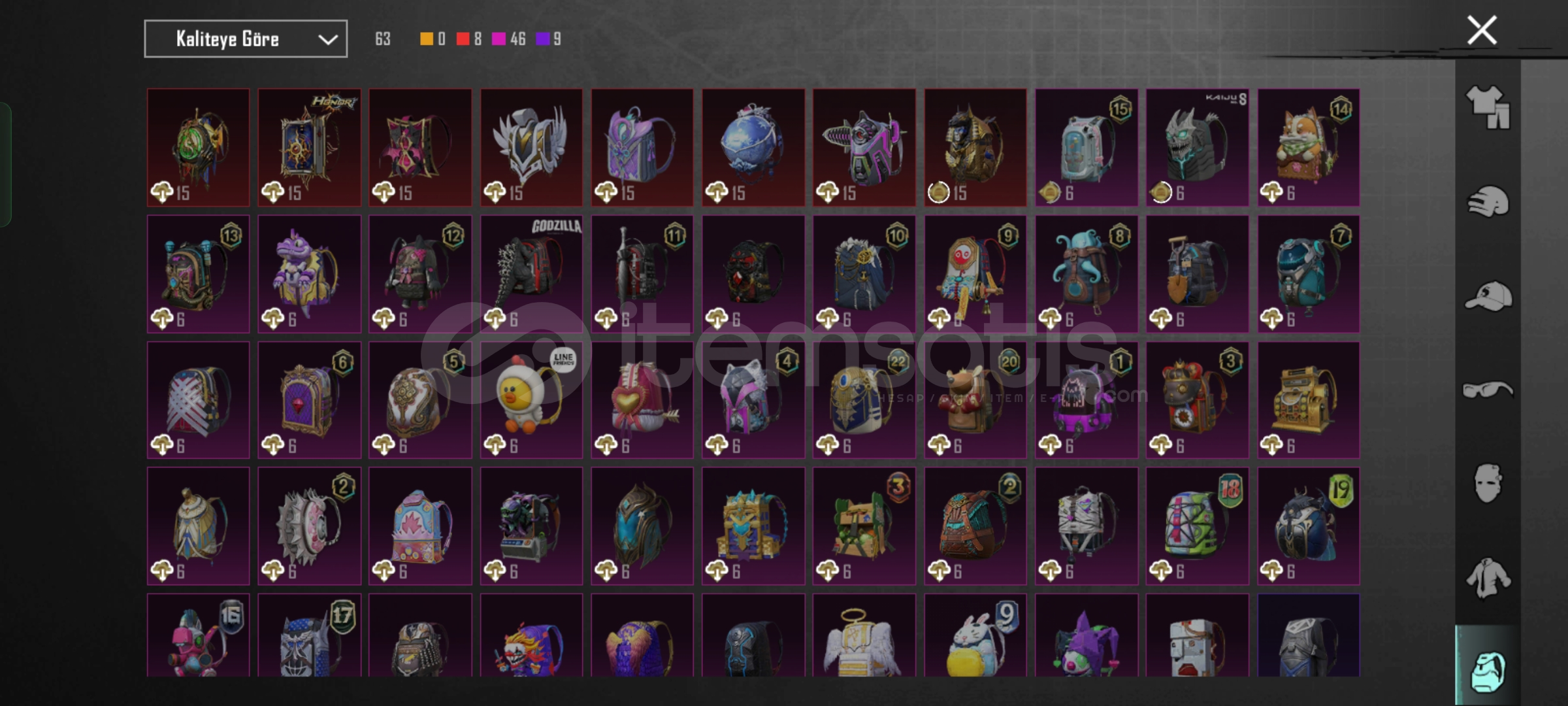Open the face mask category icon
This screenshot has width=1568, height=706.
[x=1488, y=484]
